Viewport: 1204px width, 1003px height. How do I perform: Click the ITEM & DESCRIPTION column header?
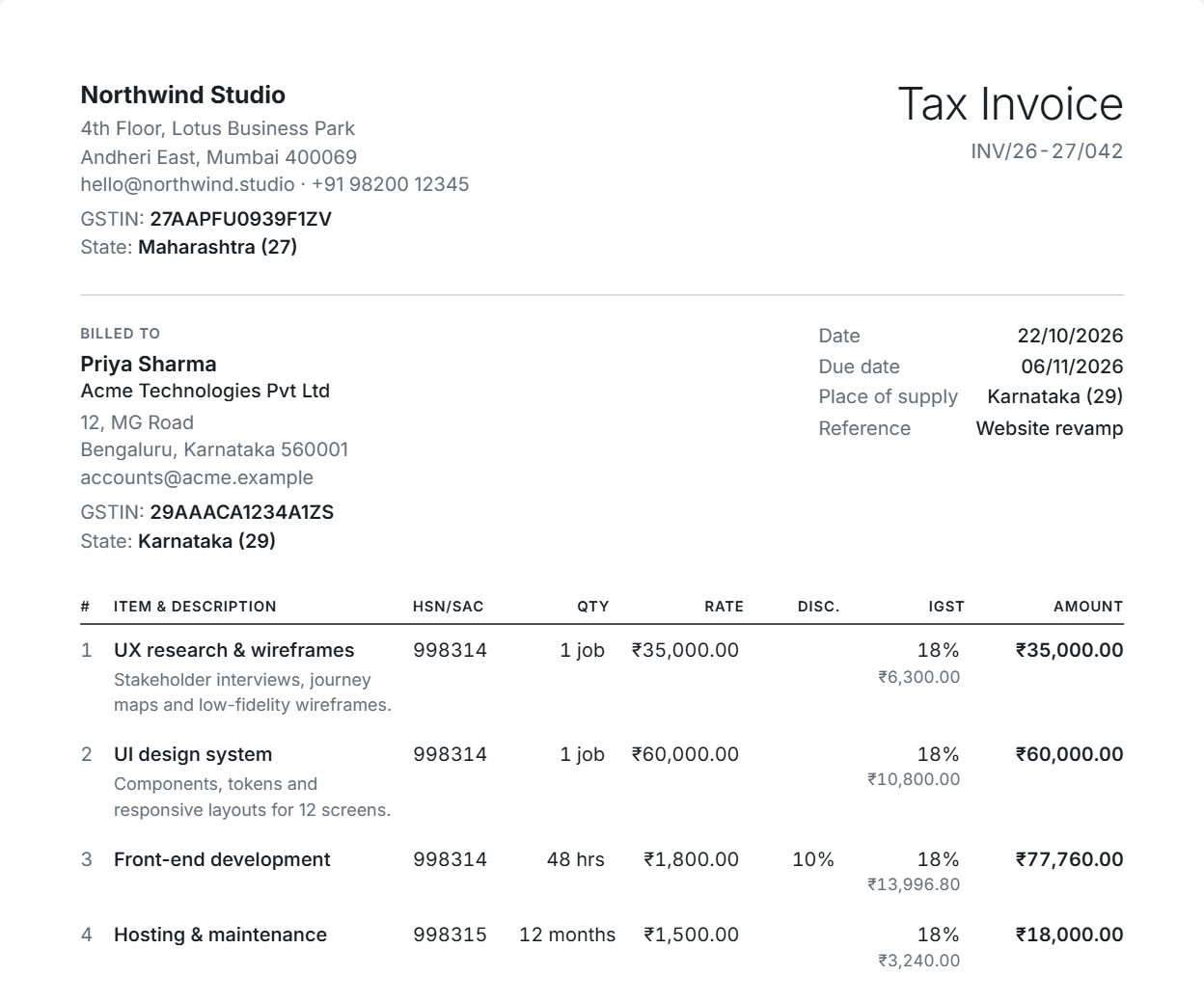[195, 607]
